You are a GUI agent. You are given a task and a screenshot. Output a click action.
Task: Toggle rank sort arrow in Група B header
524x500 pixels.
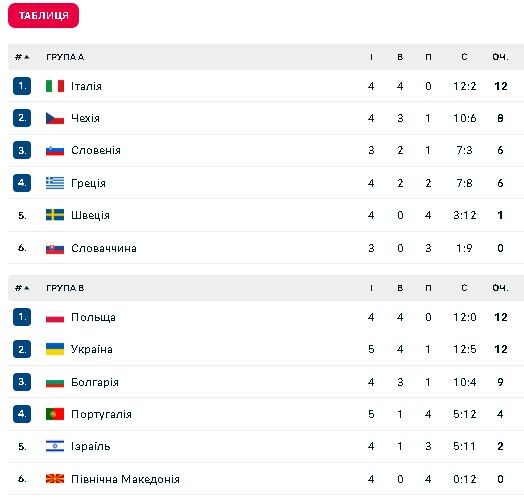point(27,288)
